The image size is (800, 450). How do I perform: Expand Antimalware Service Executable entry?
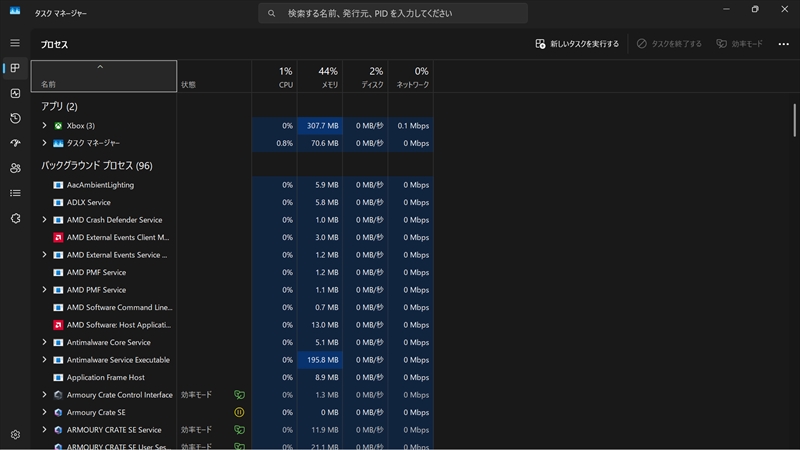[x=44, y=360]
